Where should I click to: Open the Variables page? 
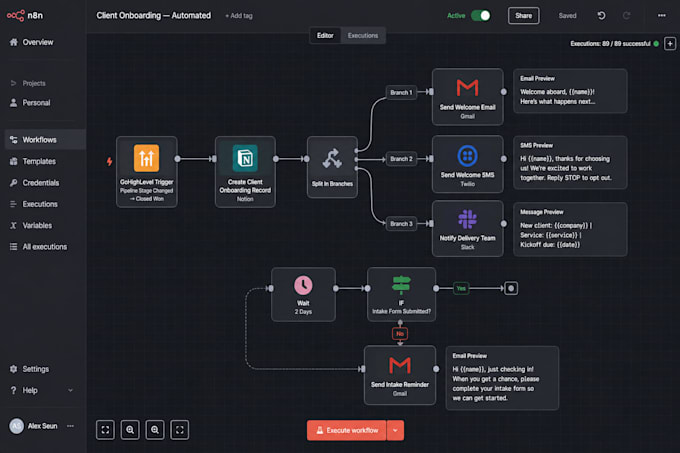tap(31, 225)
